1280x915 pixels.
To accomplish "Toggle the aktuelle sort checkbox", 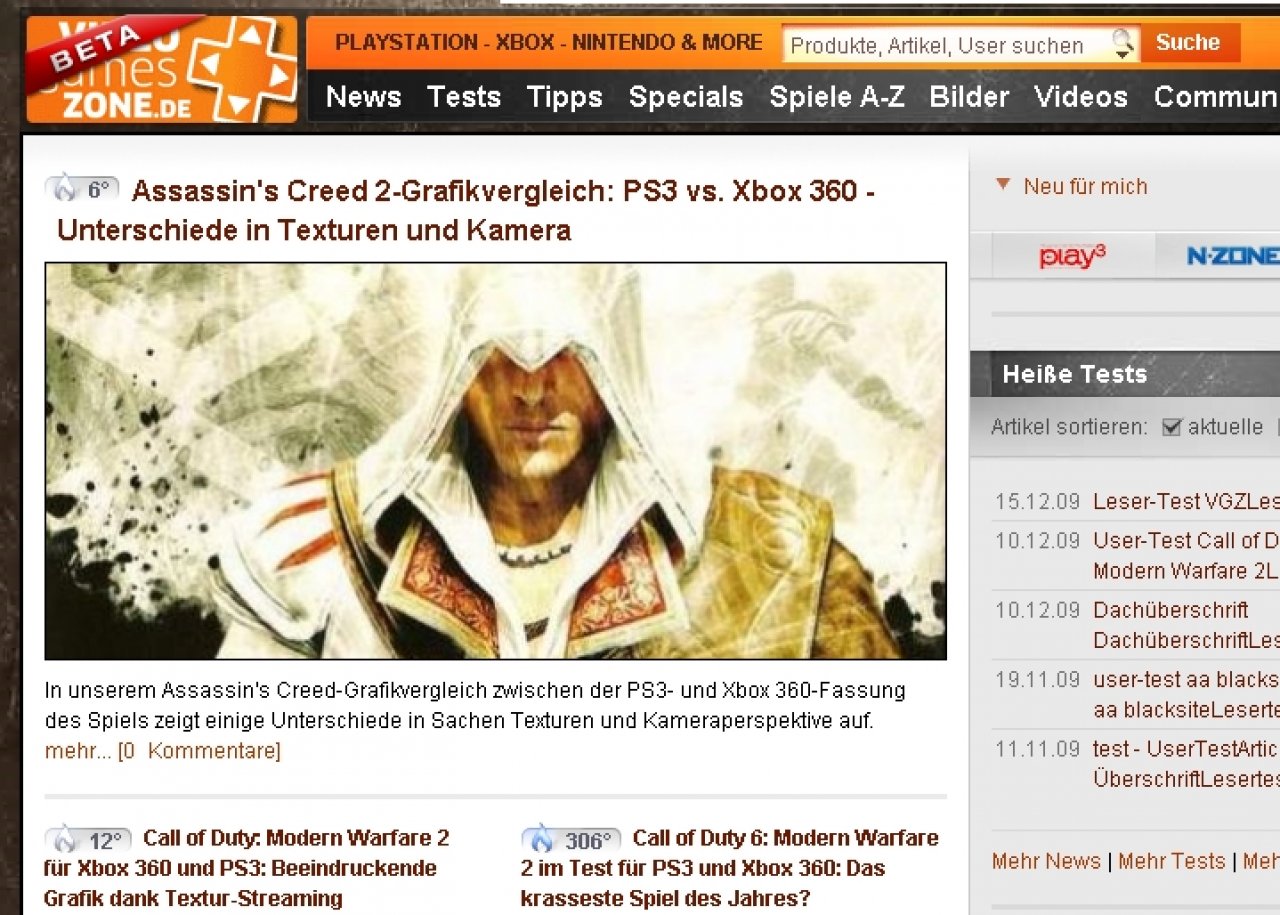I will tap(1172, 428).
